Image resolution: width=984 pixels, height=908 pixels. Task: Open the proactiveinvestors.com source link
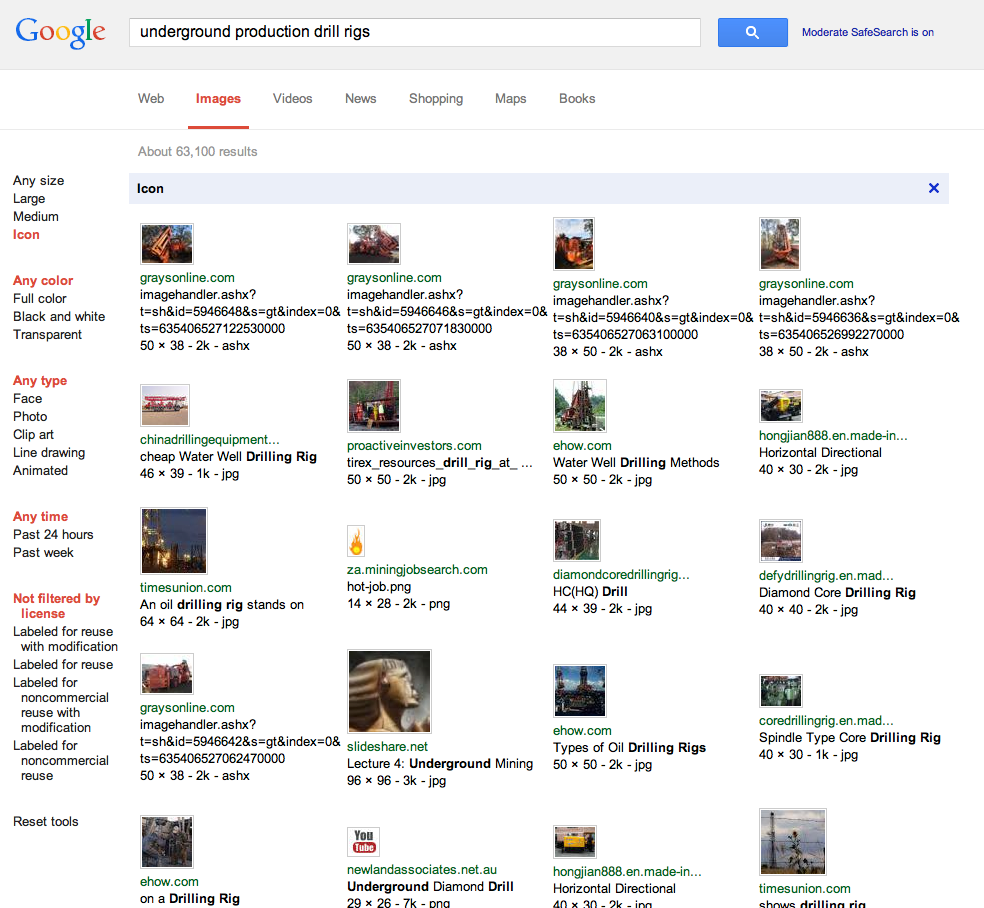coord(414,446)
